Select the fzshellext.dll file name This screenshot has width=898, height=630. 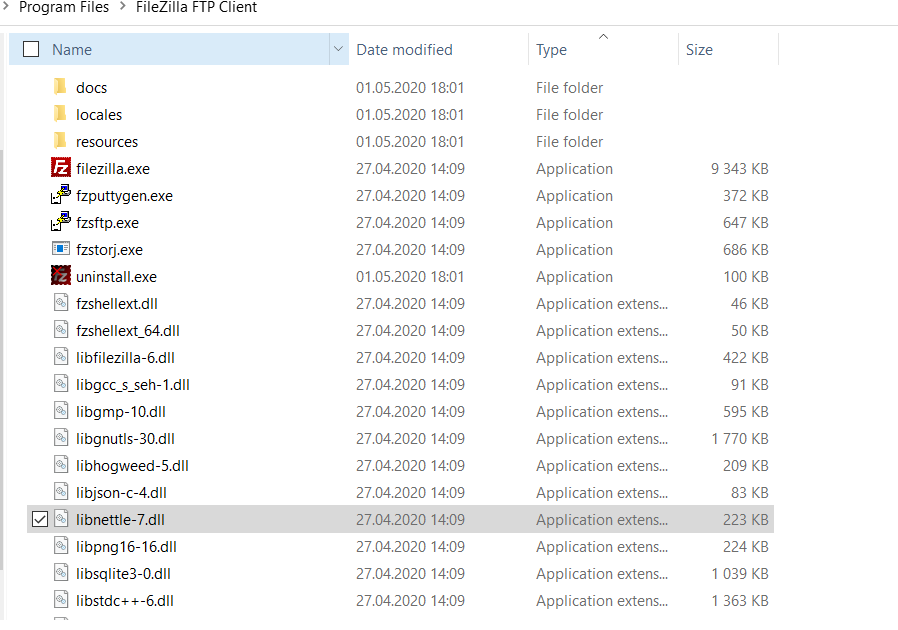(x=117, y=304)
